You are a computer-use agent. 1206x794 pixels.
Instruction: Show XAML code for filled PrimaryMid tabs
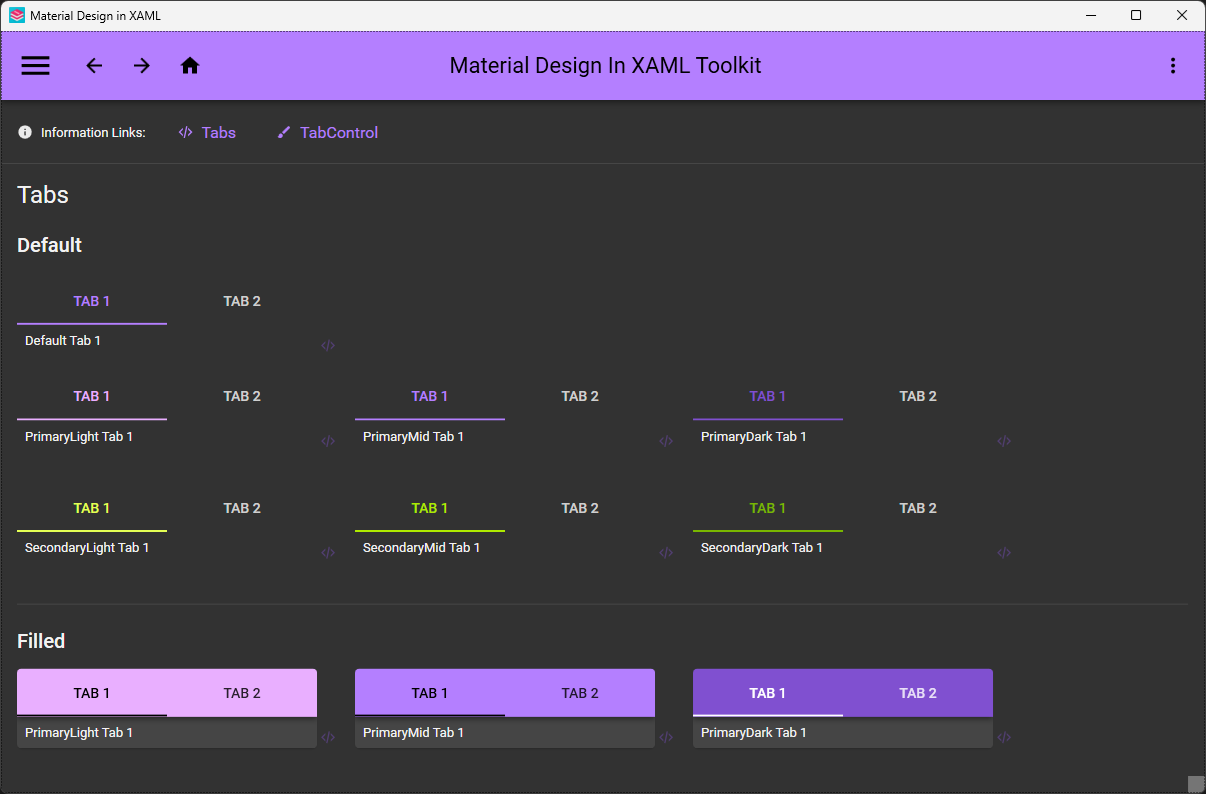pos(666,738)
